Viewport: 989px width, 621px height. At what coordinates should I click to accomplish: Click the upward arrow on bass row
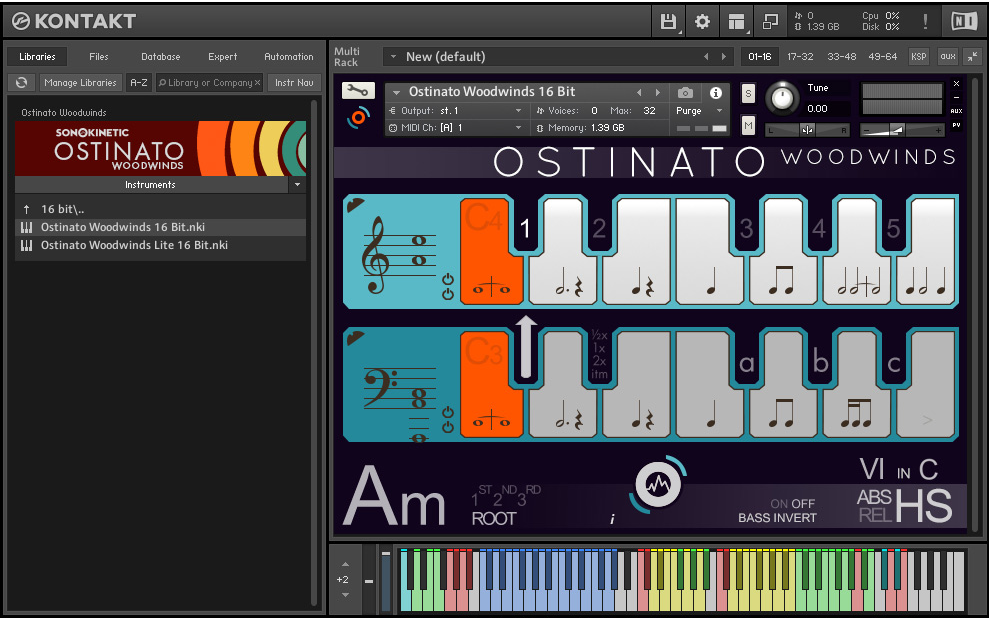(x=526, y=347)
